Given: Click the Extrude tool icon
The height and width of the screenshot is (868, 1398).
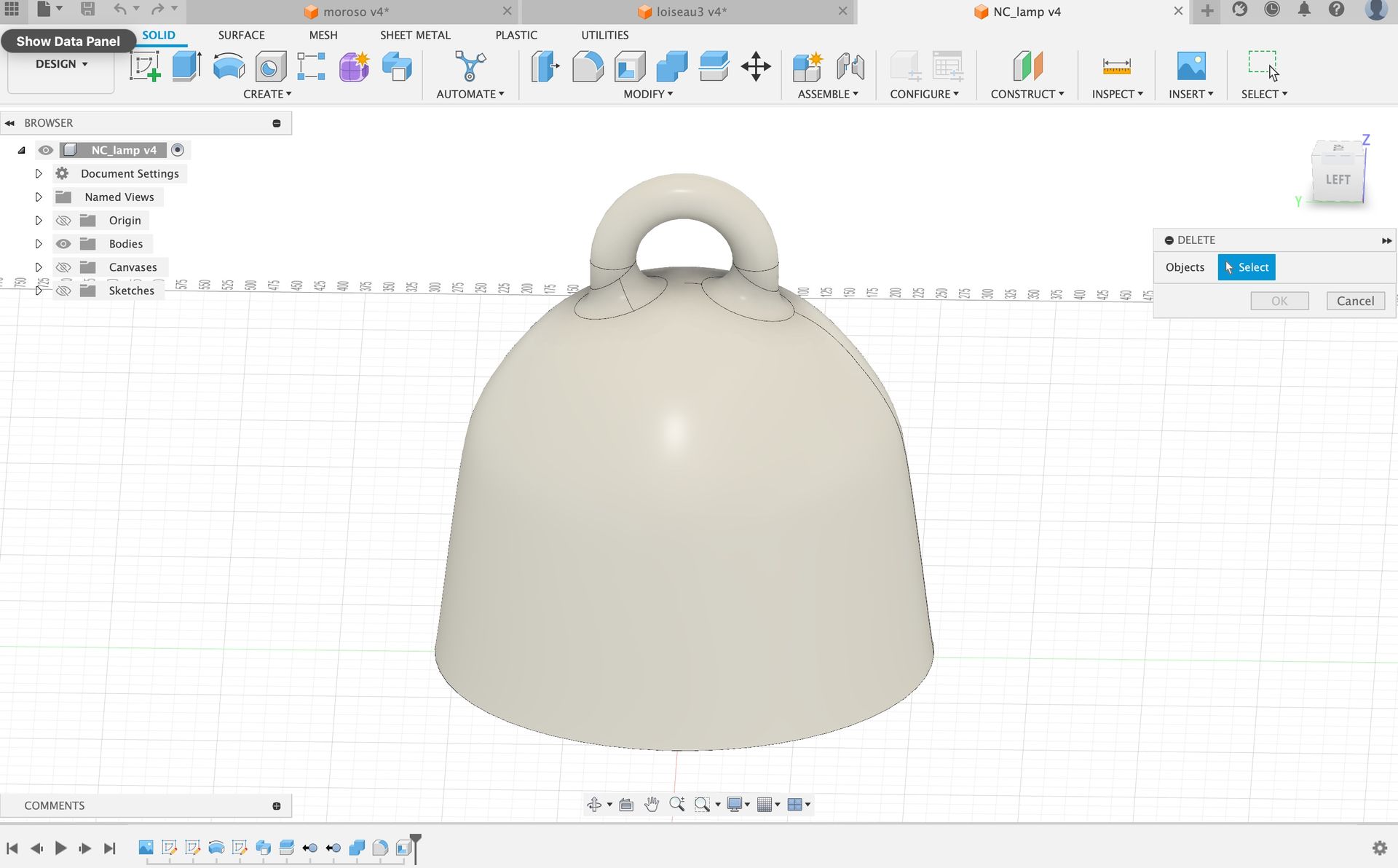Looking at the screenshot, I should (x=186, y=66).
